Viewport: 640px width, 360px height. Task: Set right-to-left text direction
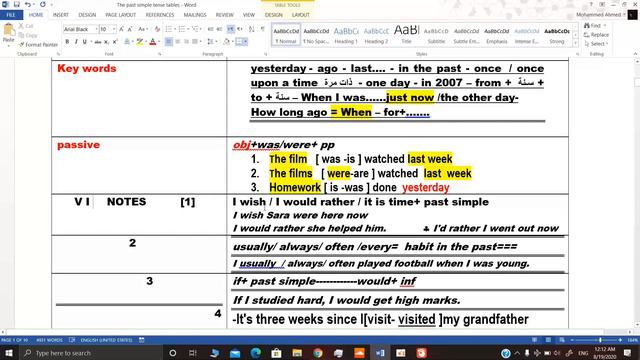coord(240,29)
